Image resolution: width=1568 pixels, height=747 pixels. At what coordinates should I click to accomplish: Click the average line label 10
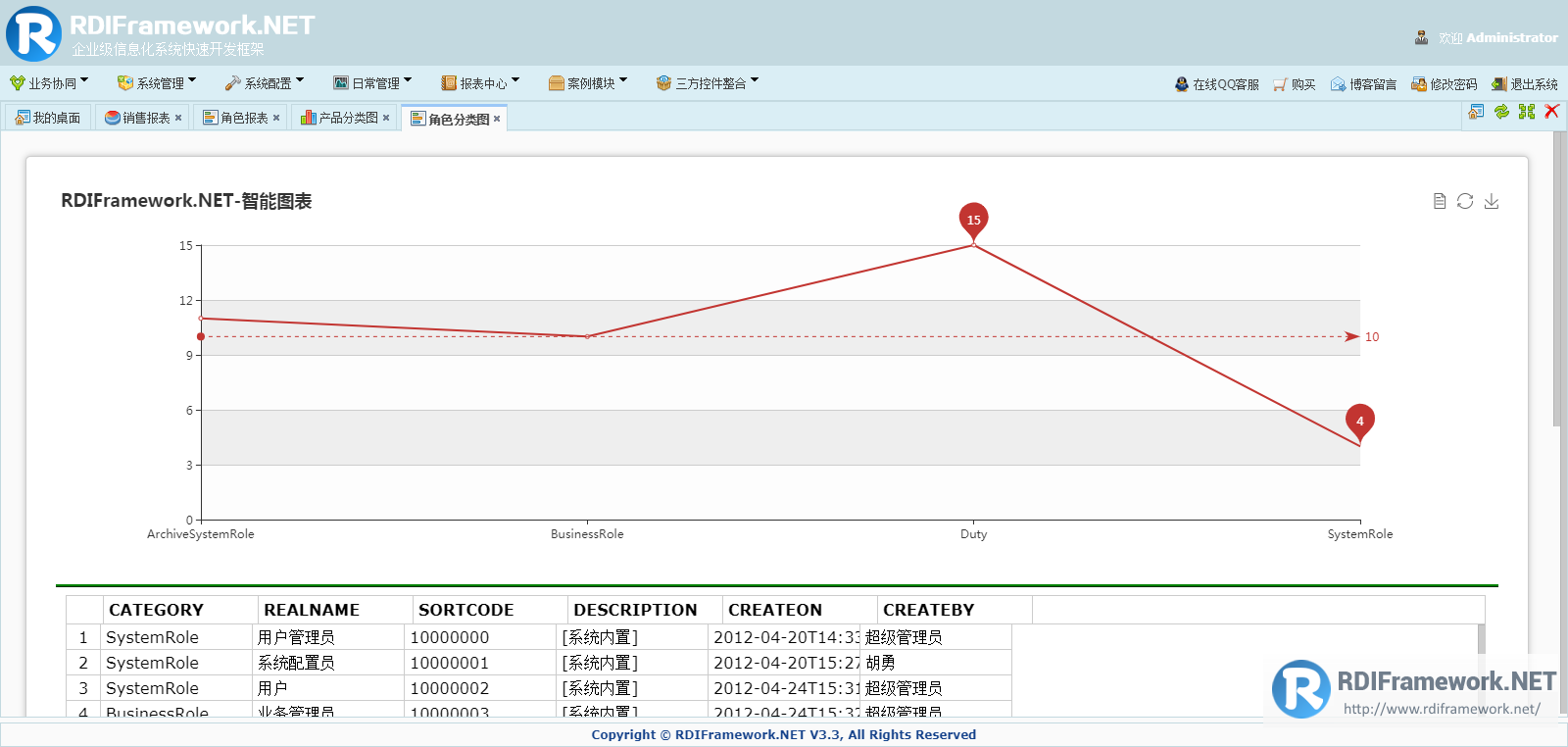tap(1372, 337)
